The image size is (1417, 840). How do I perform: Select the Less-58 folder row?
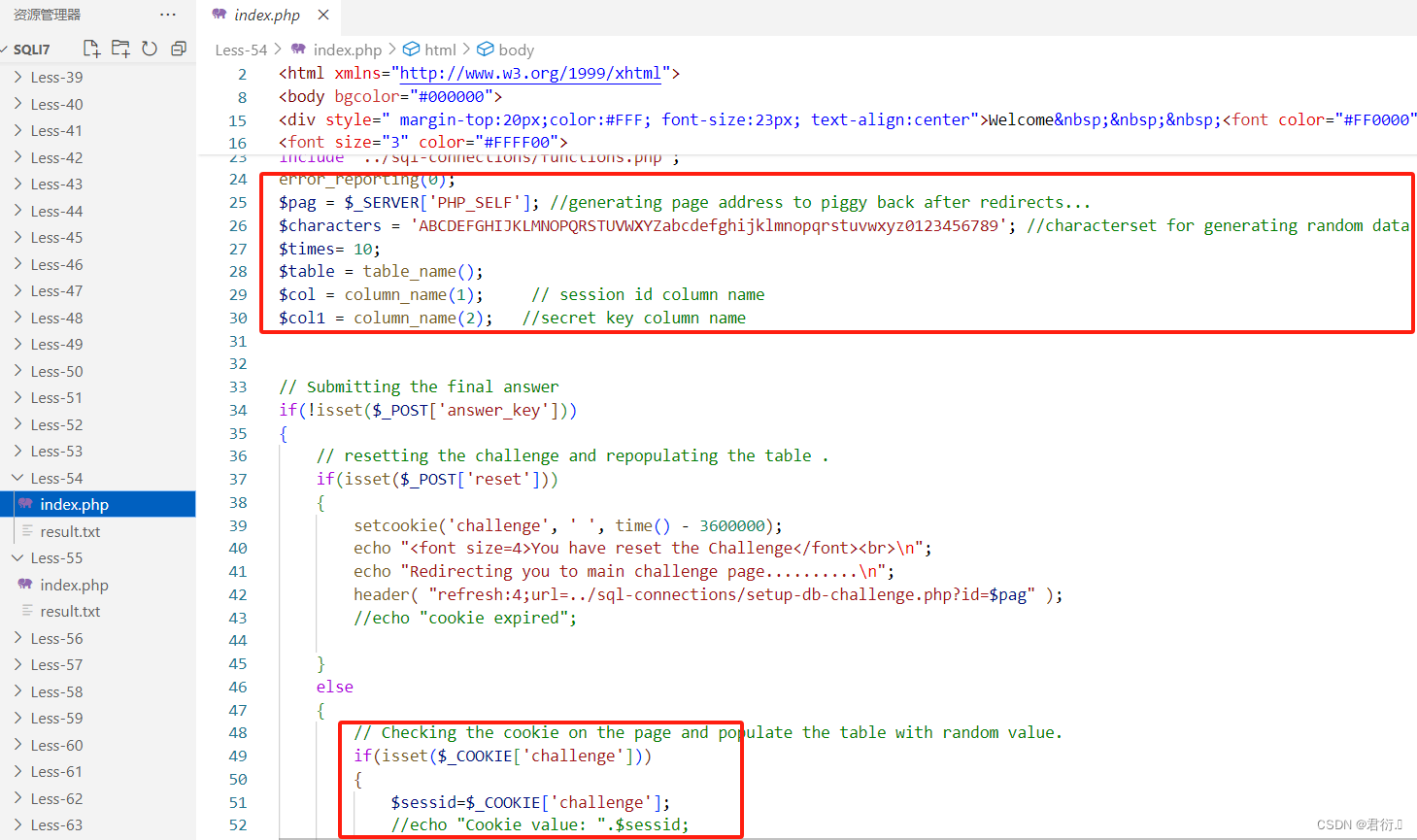pyautogui.click(x=98, y=691)
